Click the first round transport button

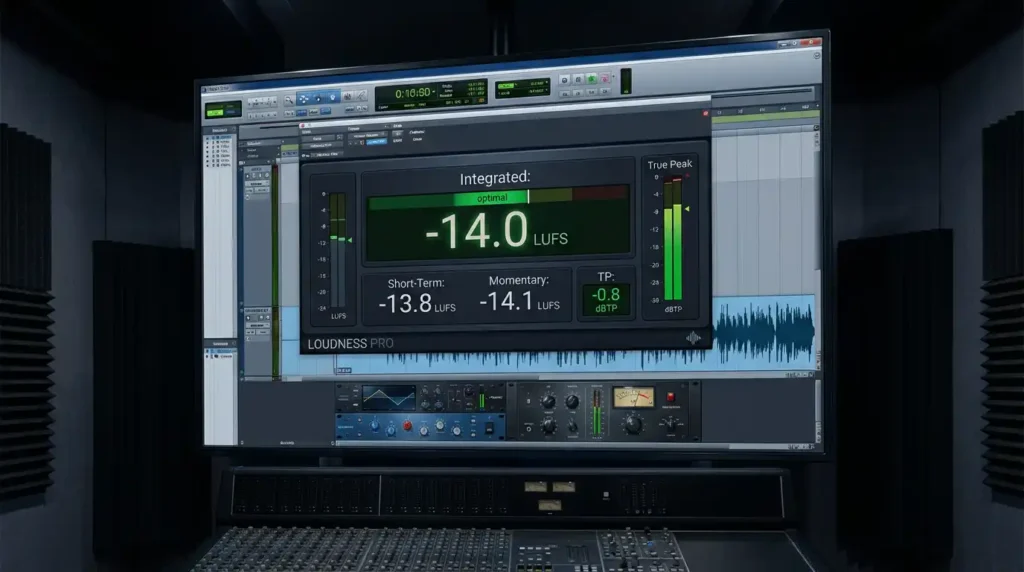click(x=565, y=80)
